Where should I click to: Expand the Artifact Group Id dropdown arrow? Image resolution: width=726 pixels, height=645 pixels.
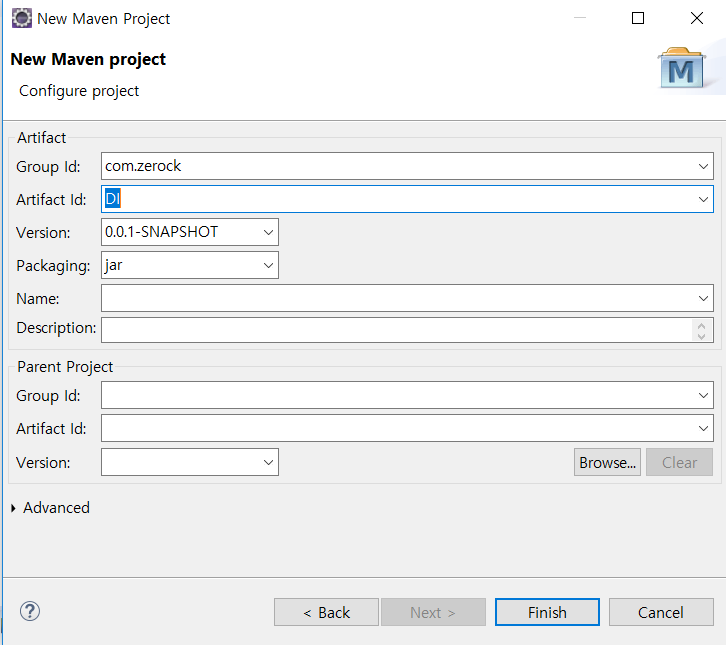coord(703,166)
